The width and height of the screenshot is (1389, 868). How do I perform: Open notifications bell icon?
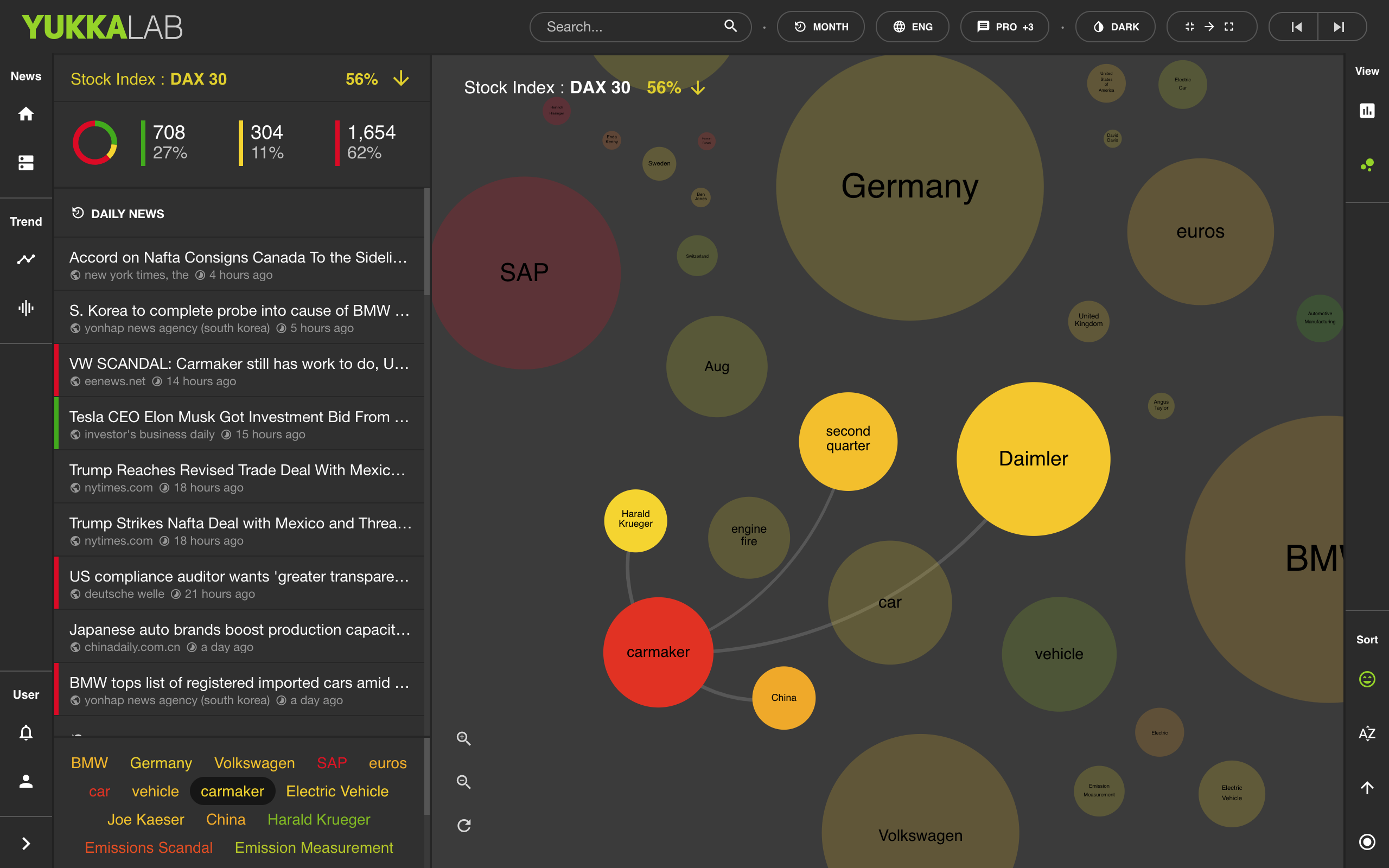26,732
